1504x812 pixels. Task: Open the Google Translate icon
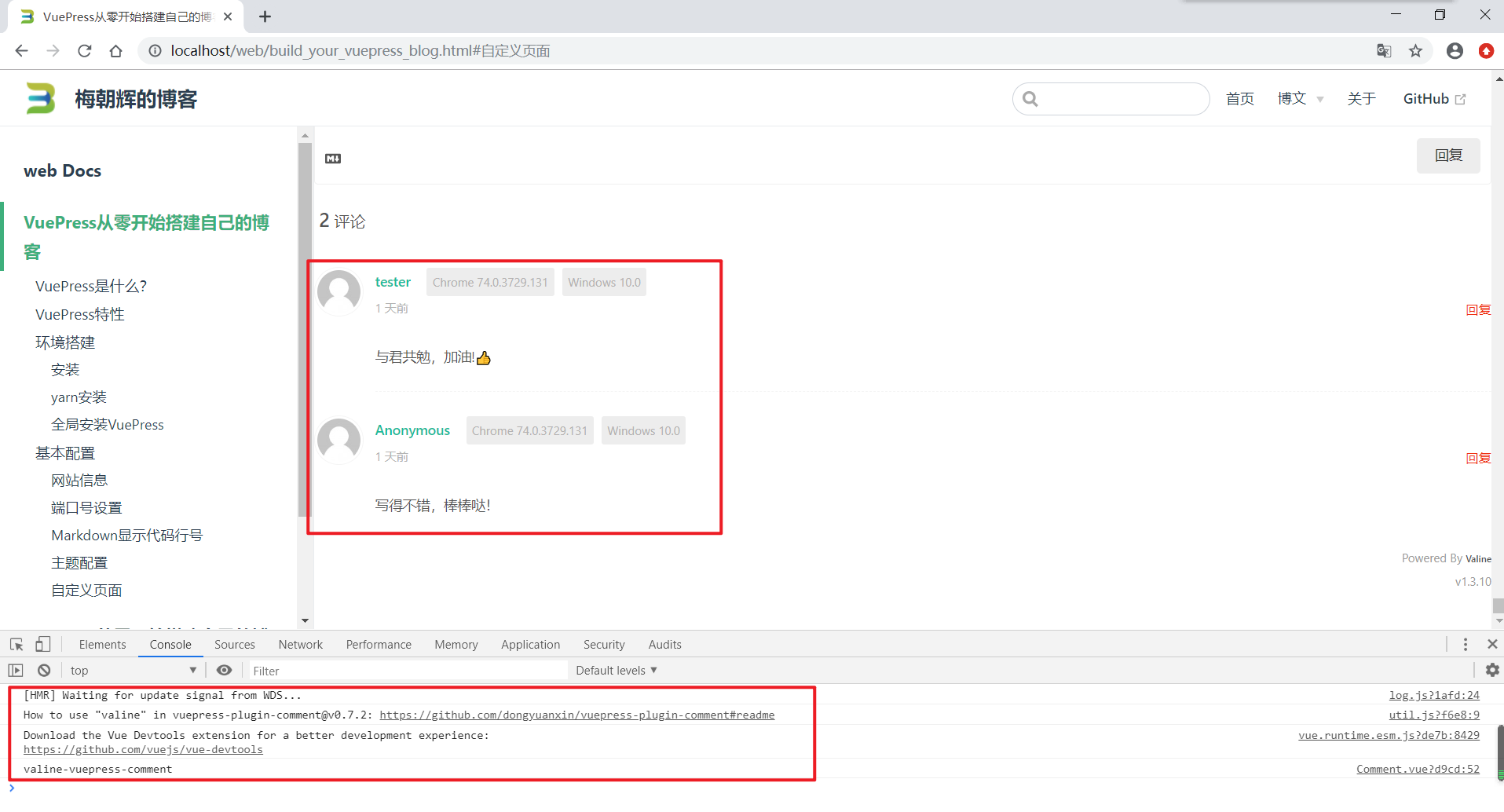[x=1384, y=51]
